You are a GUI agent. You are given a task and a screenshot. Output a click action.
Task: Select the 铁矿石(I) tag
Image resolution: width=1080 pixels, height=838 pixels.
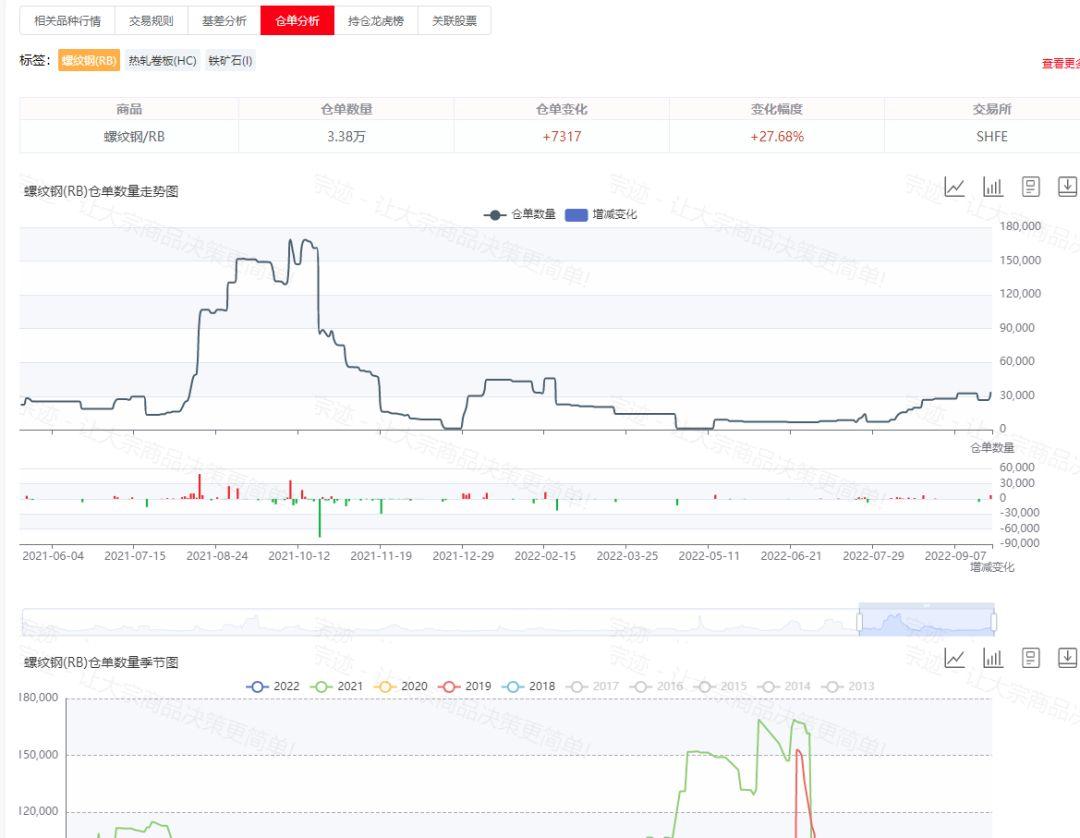[230, 61]
